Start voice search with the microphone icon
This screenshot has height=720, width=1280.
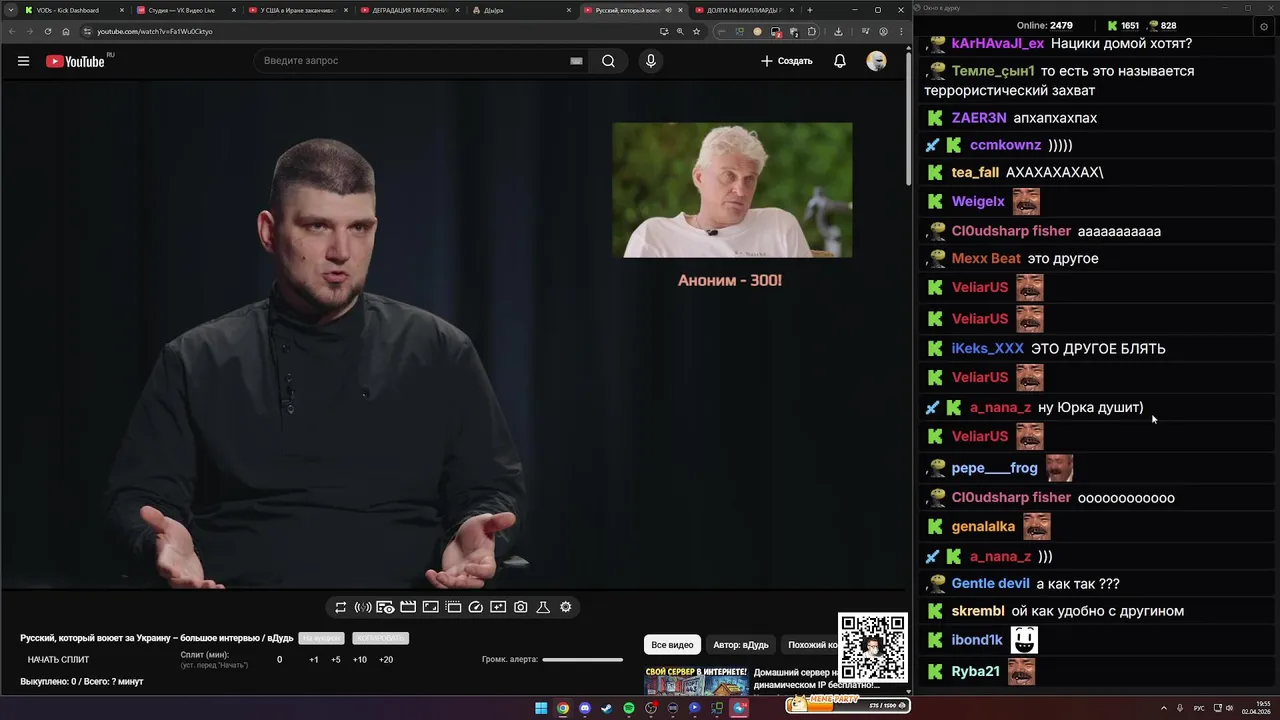pos(651,61)
